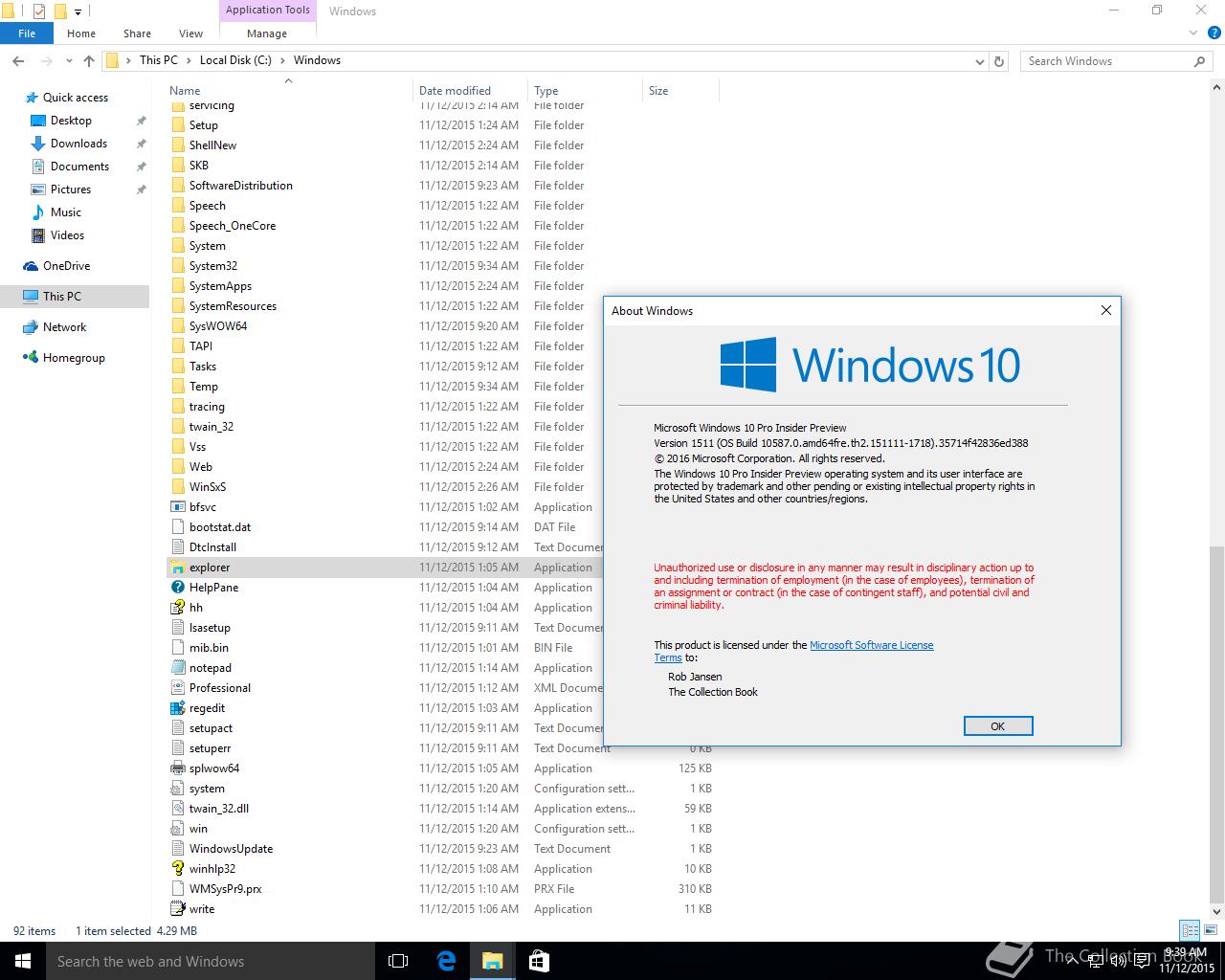Open recent locations dropdown arrow
Screen dimensions: 1225x980
coord(70,61)
